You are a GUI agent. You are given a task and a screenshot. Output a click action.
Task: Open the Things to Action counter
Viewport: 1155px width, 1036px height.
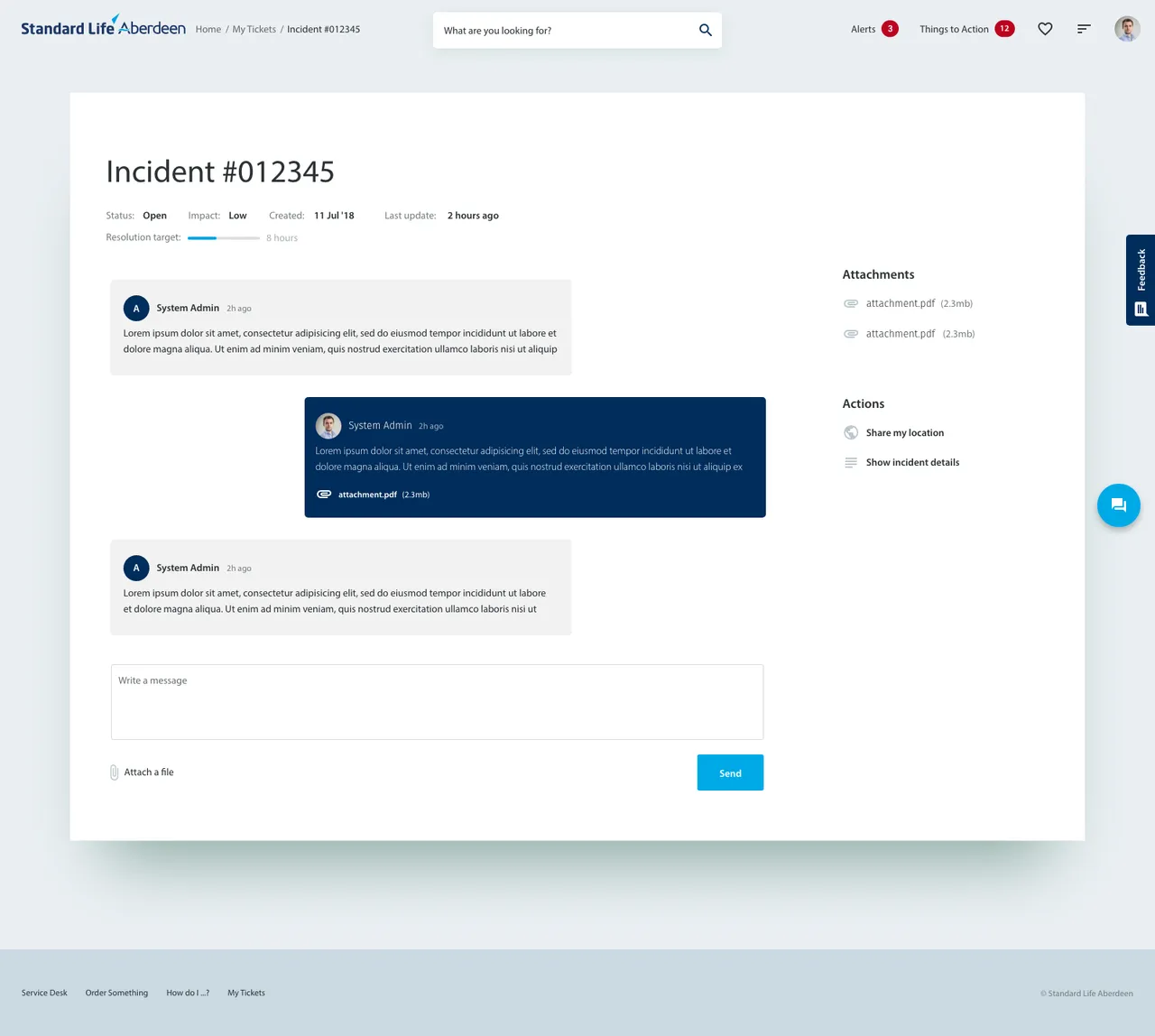tap(1003, 29)
